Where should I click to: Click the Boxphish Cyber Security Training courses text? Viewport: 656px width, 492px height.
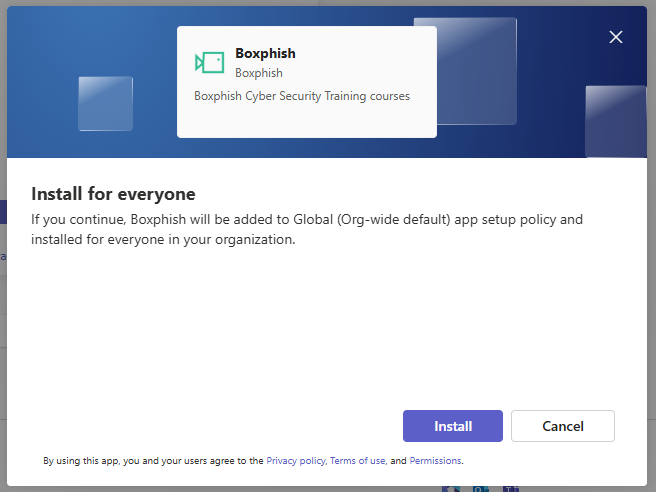click(302, 96)
